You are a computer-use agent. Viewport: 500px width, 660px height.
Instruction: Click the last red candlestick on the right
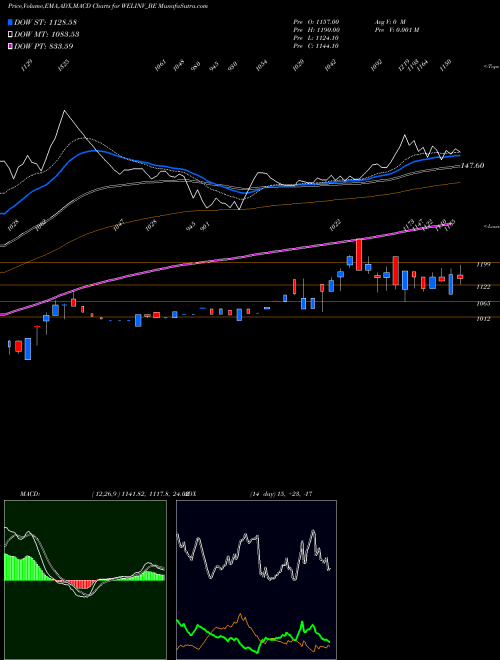coord(460,277)
